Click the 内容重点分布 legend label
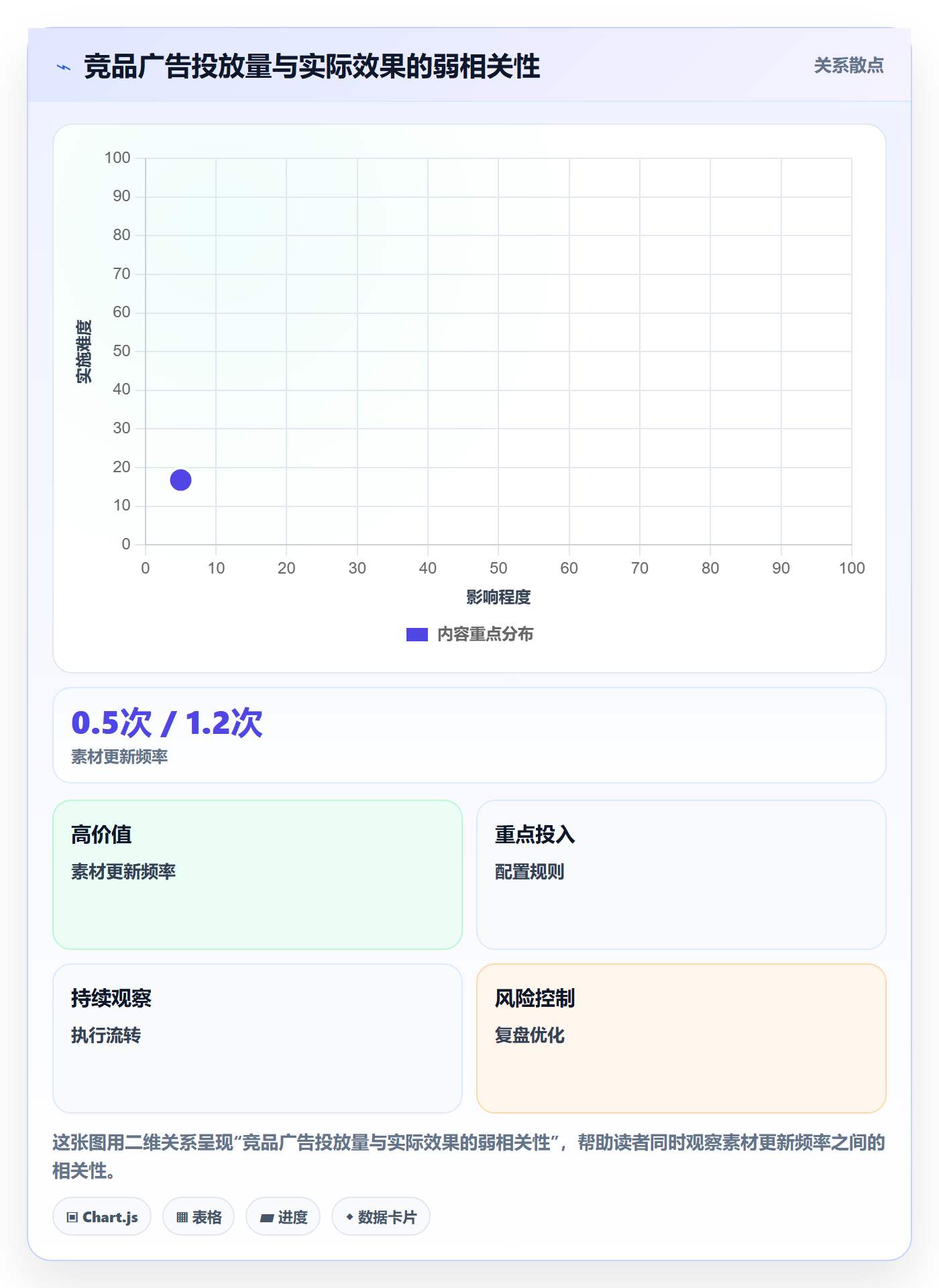 (485, 634)
